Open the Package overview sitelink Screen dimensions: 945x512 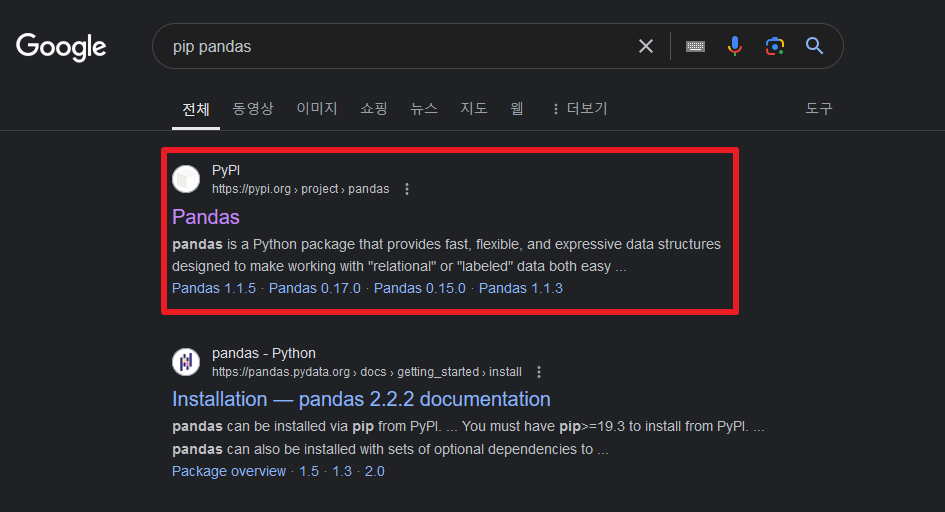(229, 472)
